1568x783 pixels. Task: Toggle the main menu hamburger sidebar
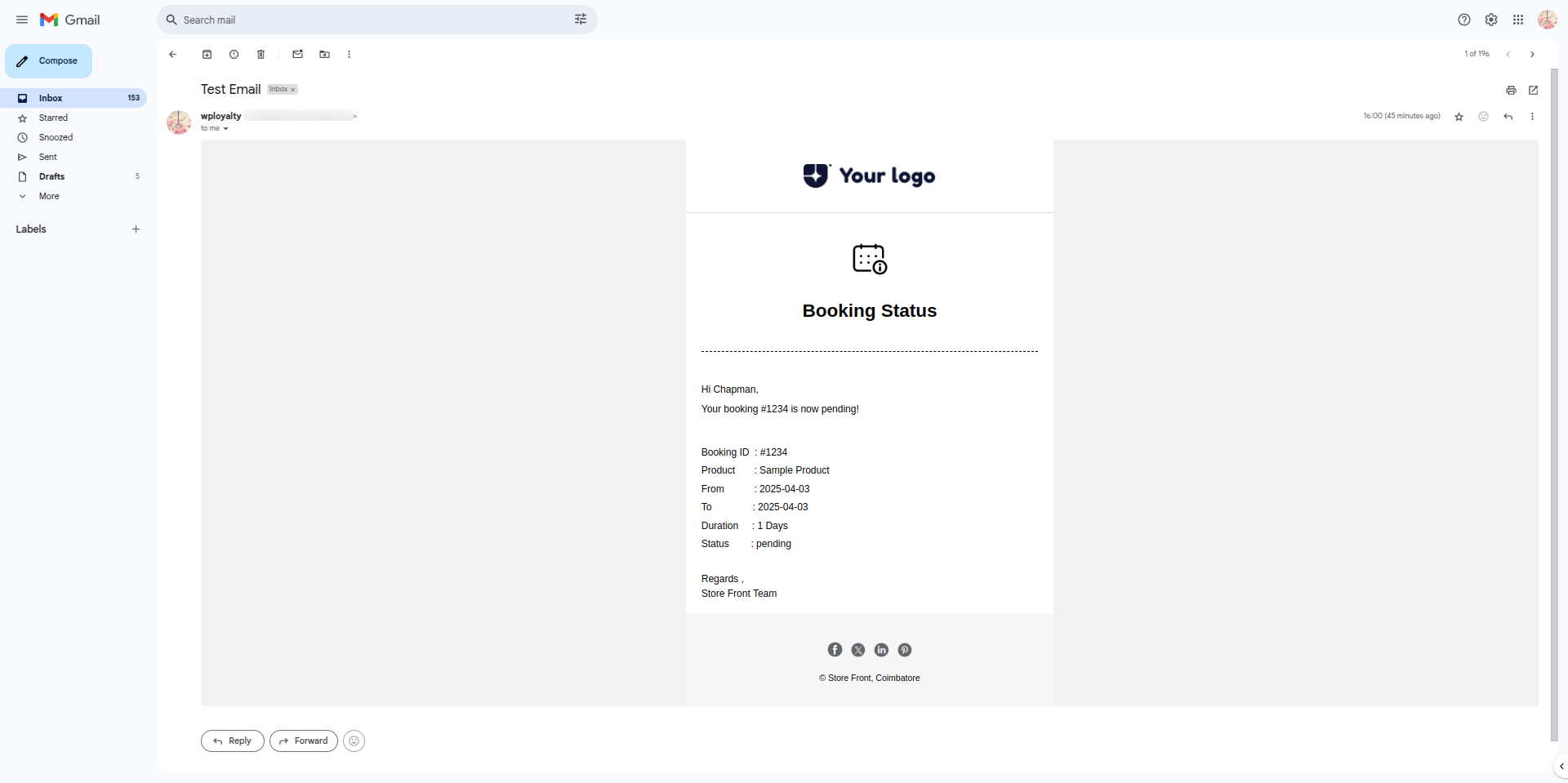click(22, 20)
